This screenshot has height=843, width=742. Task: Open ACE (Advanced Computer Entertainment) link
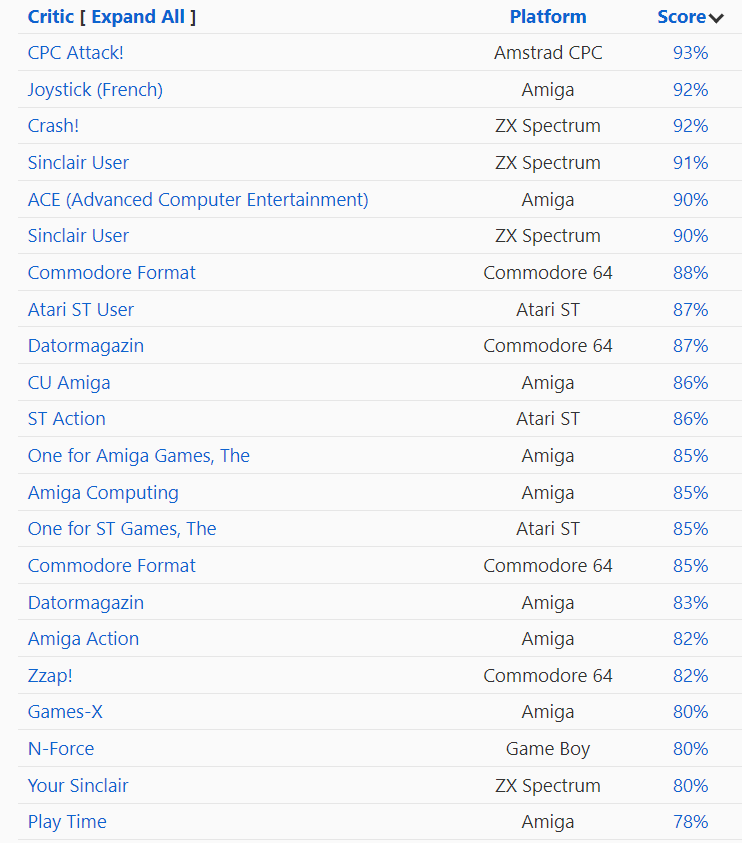(x=198, y=199)
